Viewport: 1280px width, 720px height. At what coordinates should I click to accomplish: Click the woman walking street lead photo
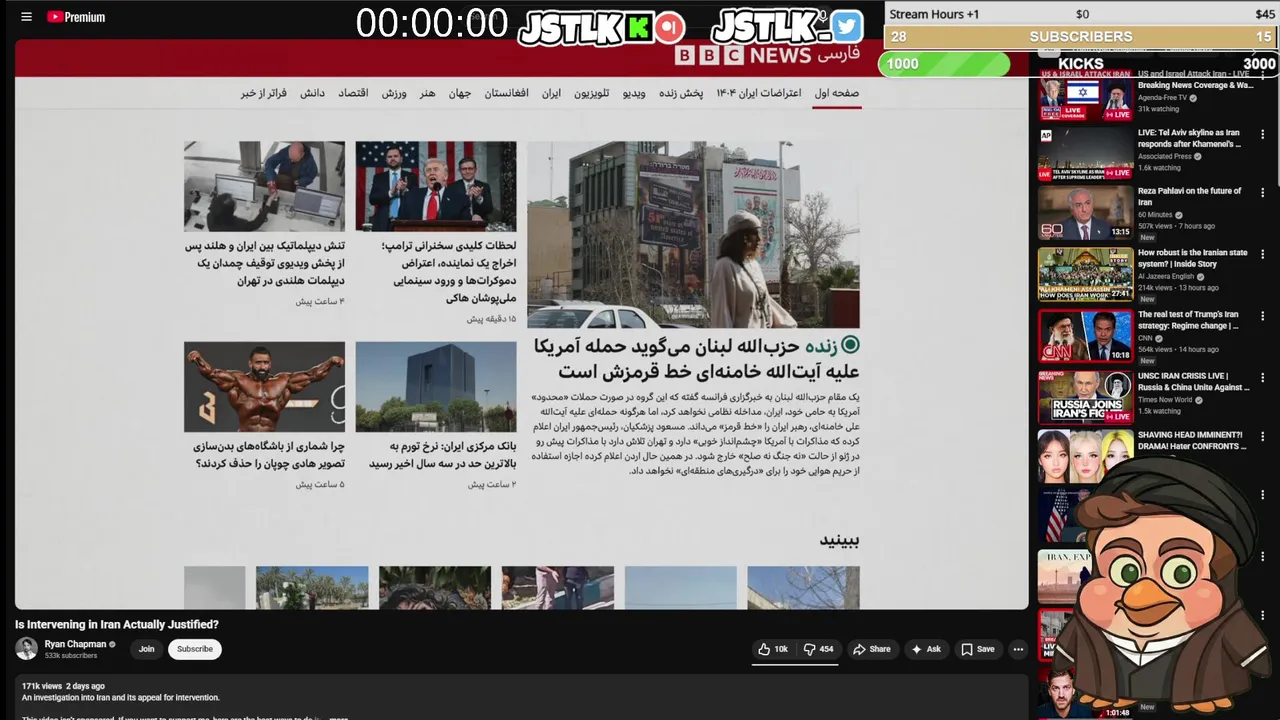click(x=693, y=234)
